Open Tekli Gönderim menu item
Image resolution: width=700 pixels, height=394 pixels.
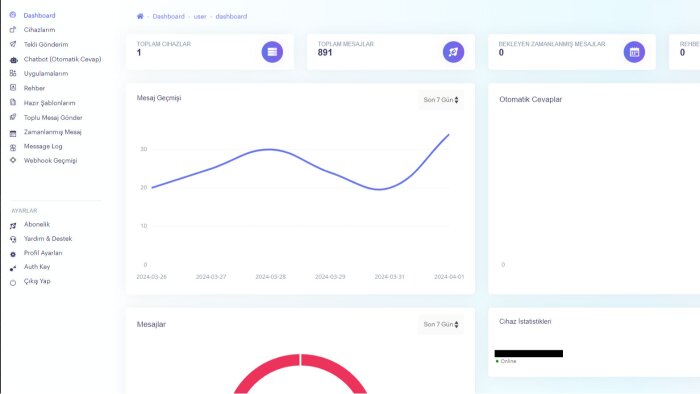click(x=46, y=44)
